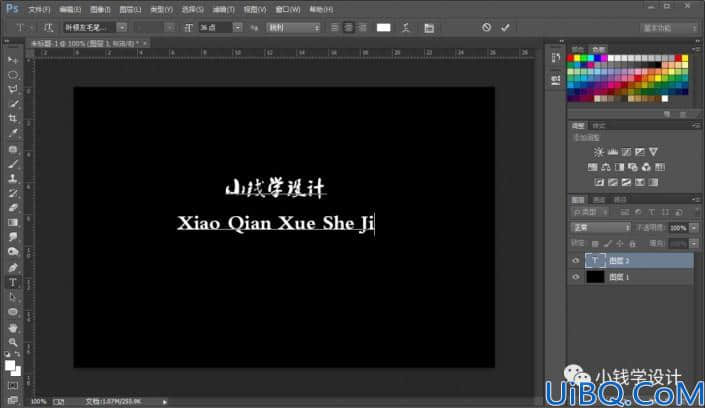Select the Blur tool
The height and width of the screenshot is (408, 705).
click(x=13, y=237)
